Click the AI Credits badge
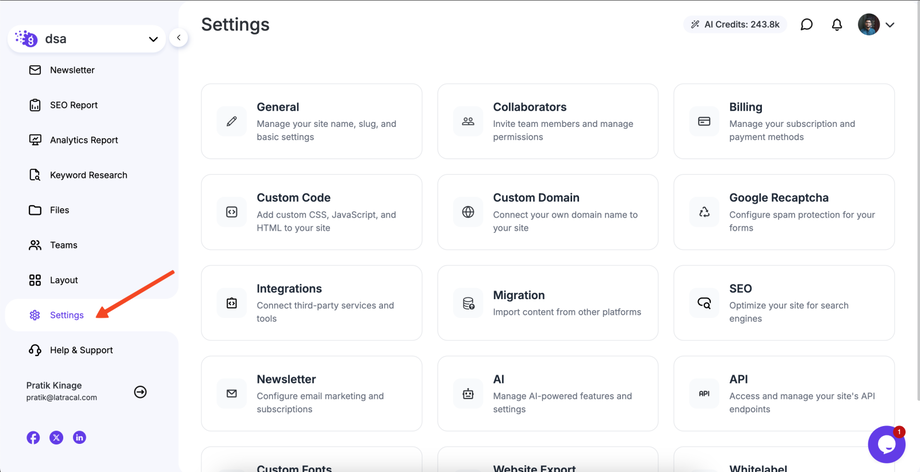 tap(735, 24)
